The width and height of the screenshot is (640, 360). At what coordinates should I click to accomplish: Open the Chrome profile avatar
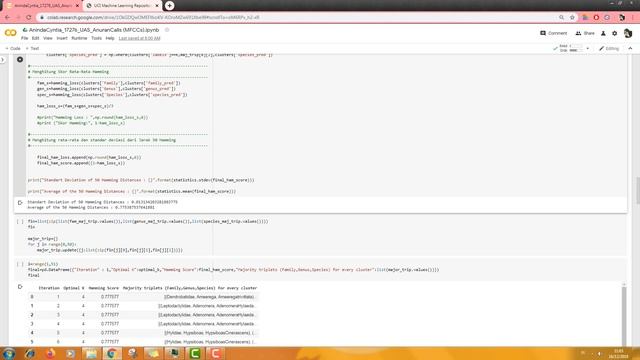(622, 18)
